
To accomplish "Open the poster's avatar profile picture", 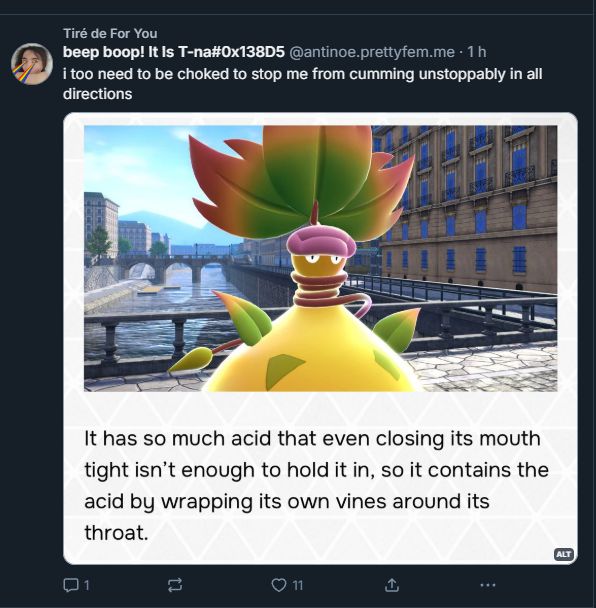I will click(x=32, y=64).
